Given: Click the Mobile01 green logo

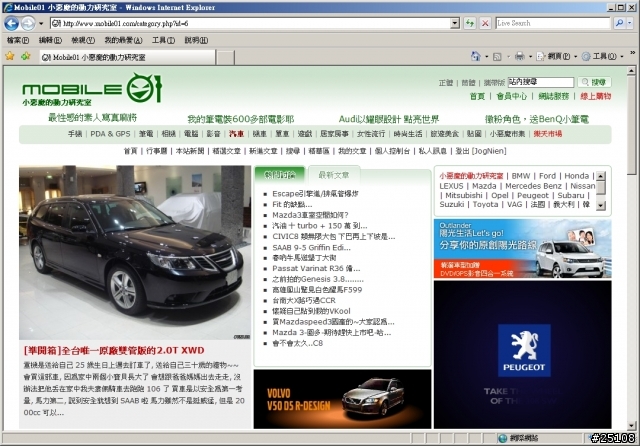Looking at the screenshot, I should (92, 89).
